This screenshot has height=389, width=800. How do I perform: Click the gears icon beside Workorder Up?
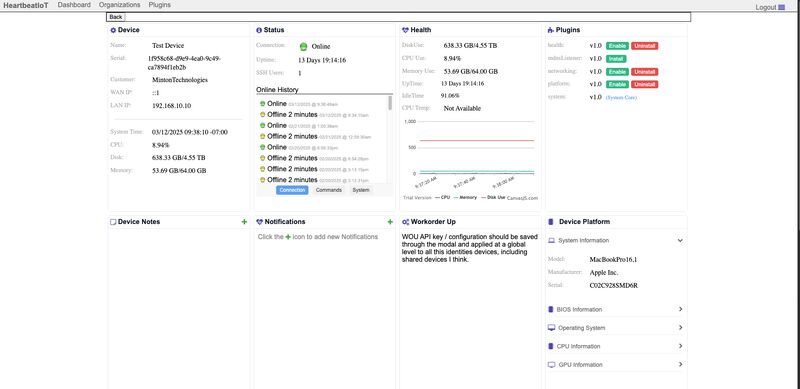(x=405, y=222)
